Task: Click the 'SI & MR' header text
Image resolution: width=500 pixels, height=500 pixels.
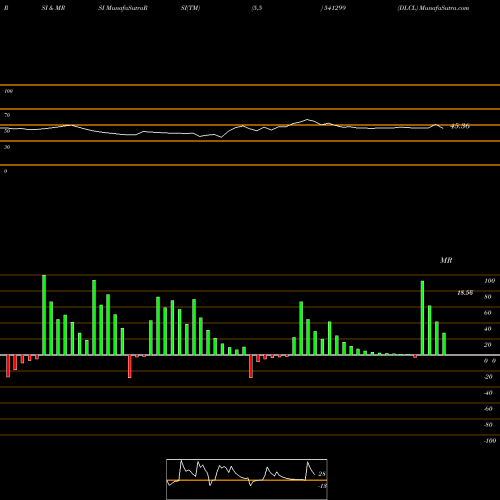Action: click(x=53, y=8)
